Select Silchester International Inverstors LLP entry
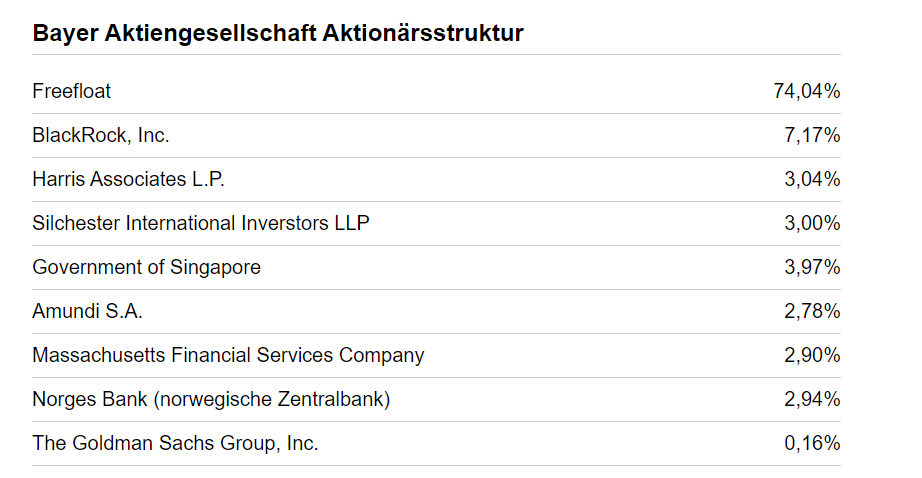The height and width of the screenshot is (478, 922). coord(200,223)
